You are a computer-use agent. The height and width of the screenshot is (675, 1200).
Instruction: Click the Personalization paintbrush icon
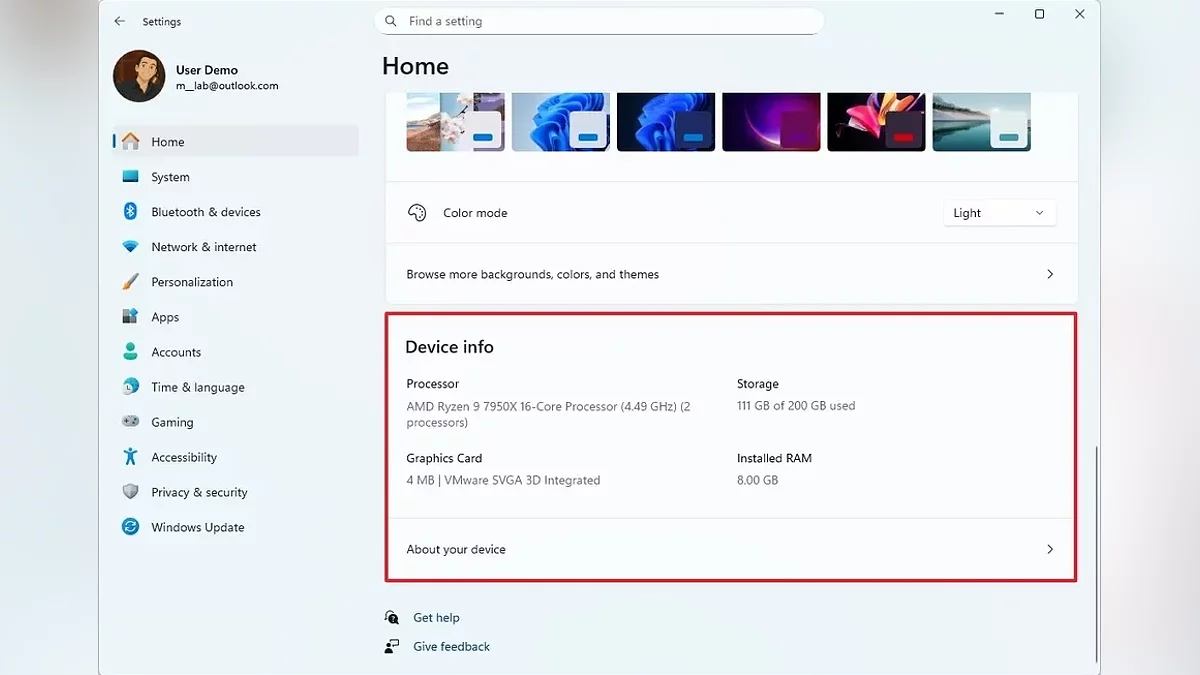coord(130,282)
